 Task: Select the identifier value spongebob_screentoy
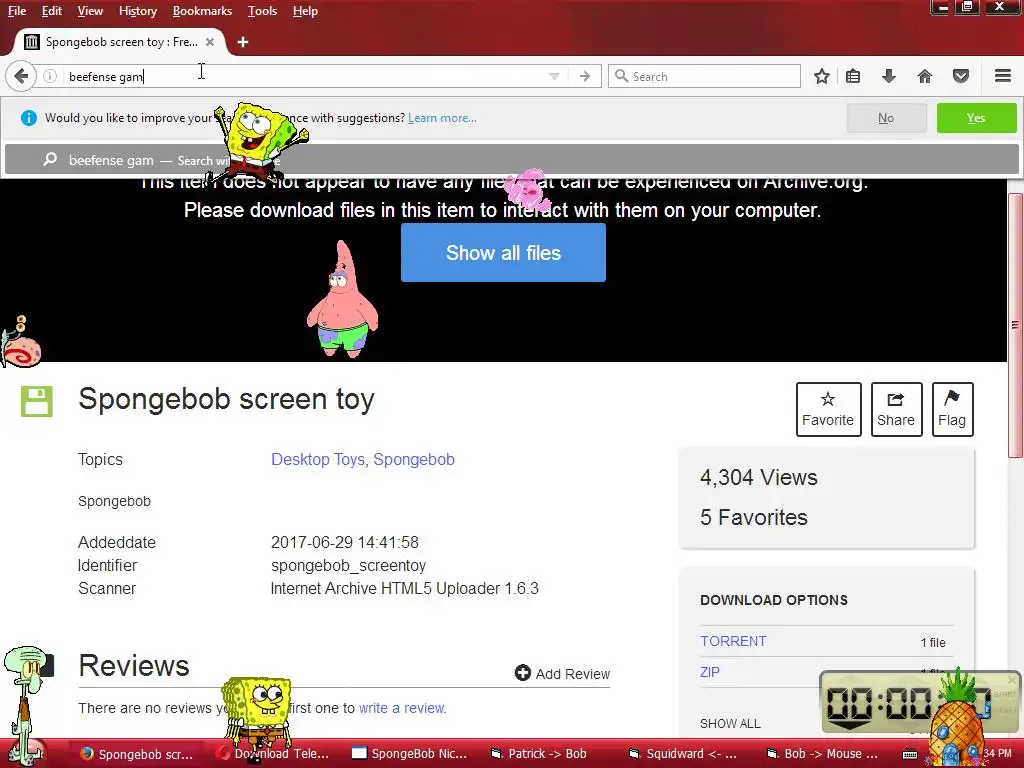coord(348,566)
